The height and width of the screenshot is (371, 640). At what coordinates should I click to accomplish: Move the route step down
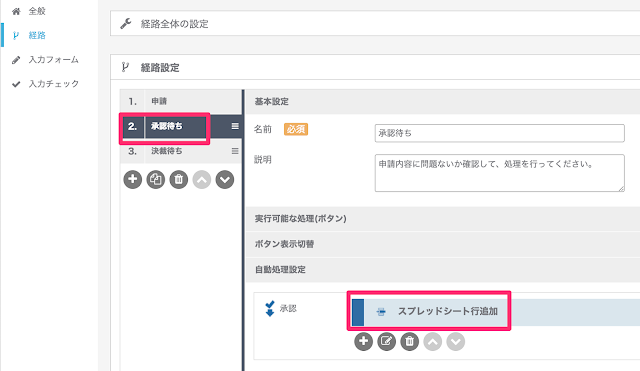[225, 179]
